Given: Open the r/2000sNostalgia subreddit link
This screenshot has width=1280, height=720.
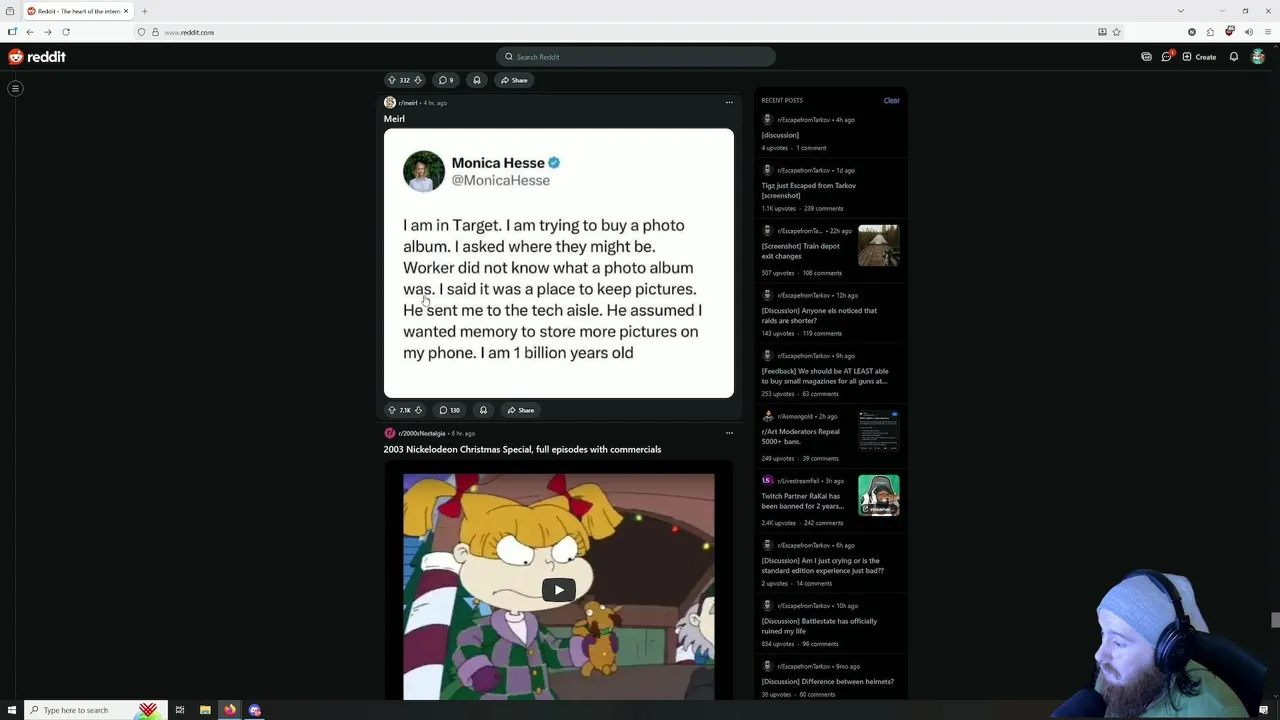Looking at the screenshot, I should pyautogui.click(x=421, y=433).
